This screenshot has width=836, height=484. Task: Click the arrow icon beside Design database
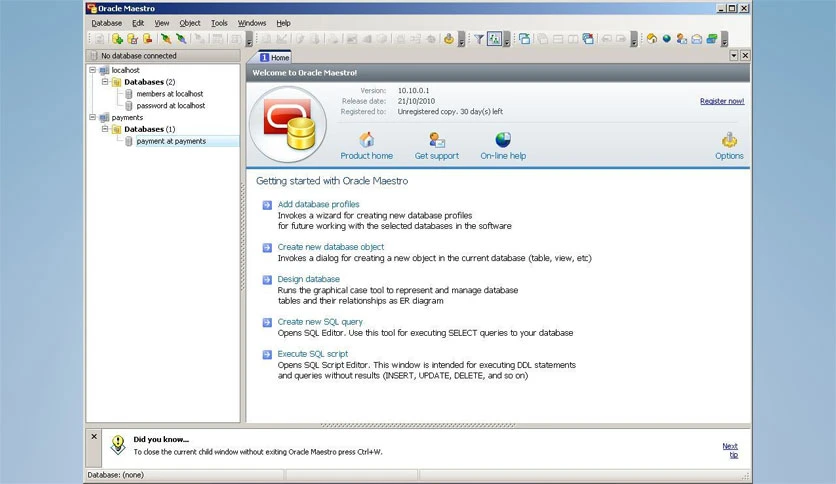pyautogui.click(x=267, y=279)
